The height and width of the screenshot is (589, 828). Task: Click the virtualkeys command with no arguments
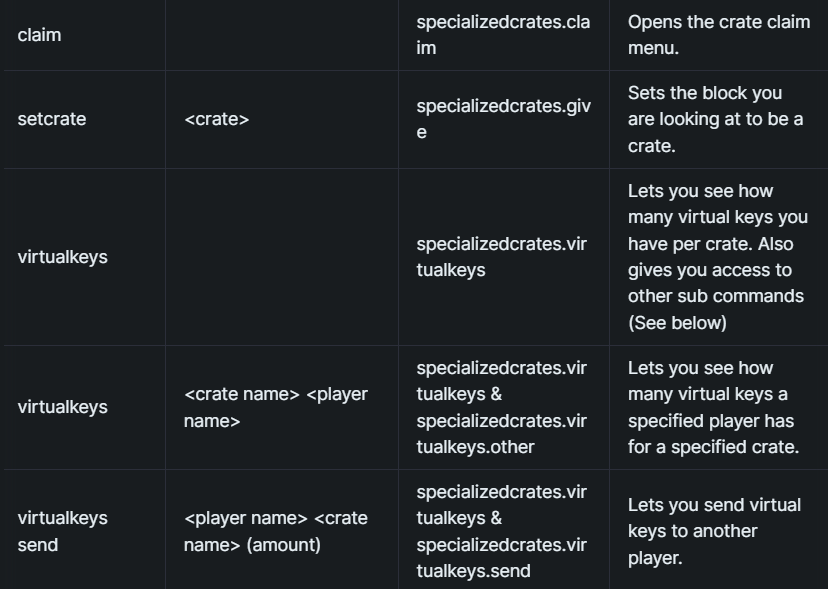point(62,257)
